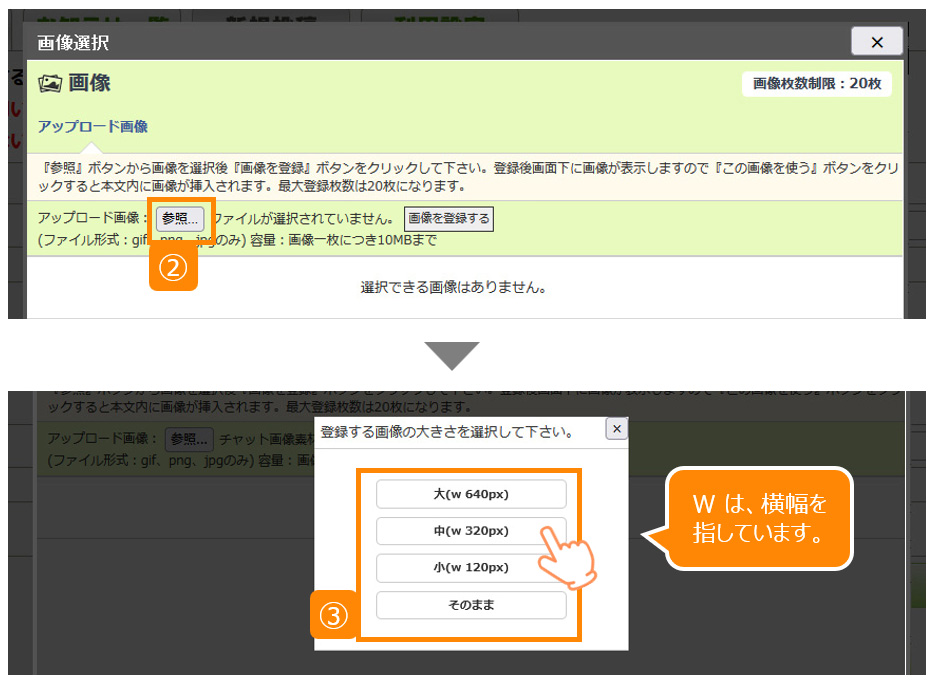This screenshot has height=681, width=935.
Task: Click the 選択できる画像はありません message
Action: click(x=452, y=287)
